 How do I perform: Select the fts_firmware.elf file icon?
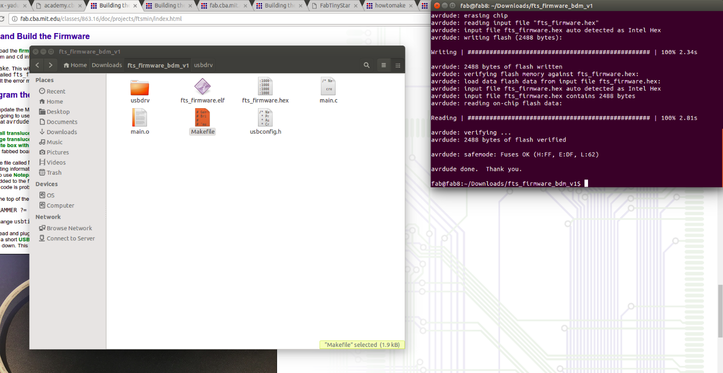[202, 86]
